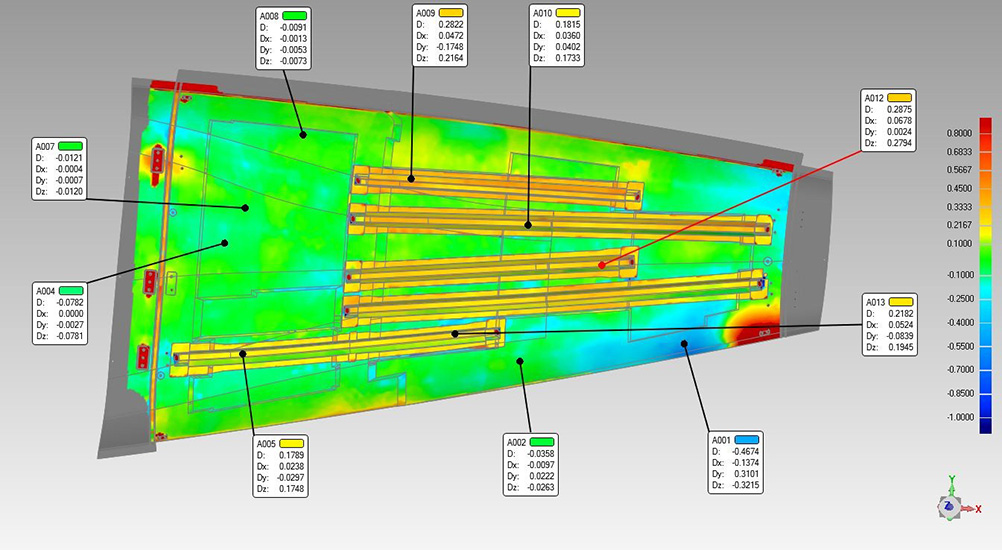Click the red measurement point for A012
The height and width of the screenshot is (550, 1002).
tap(601, 265)
